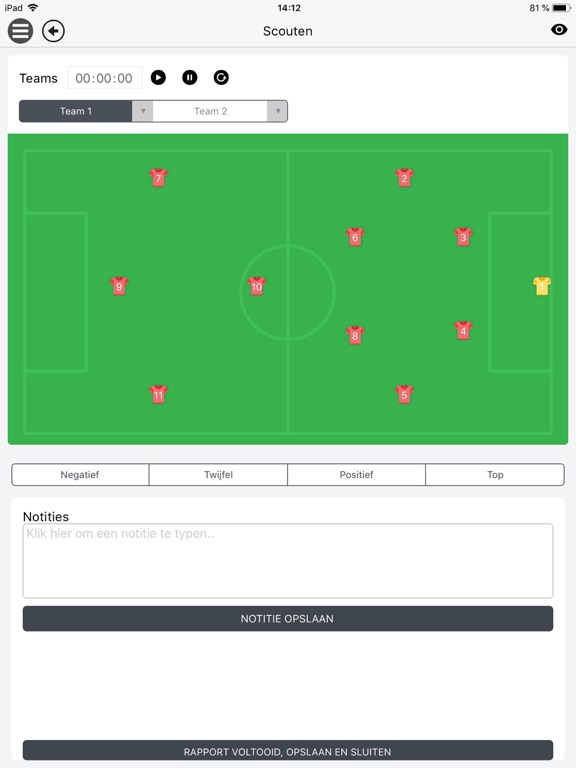Expand the Team 1 dropdown arrow
This screenshot has height=768, width=576.
[143, 111]
